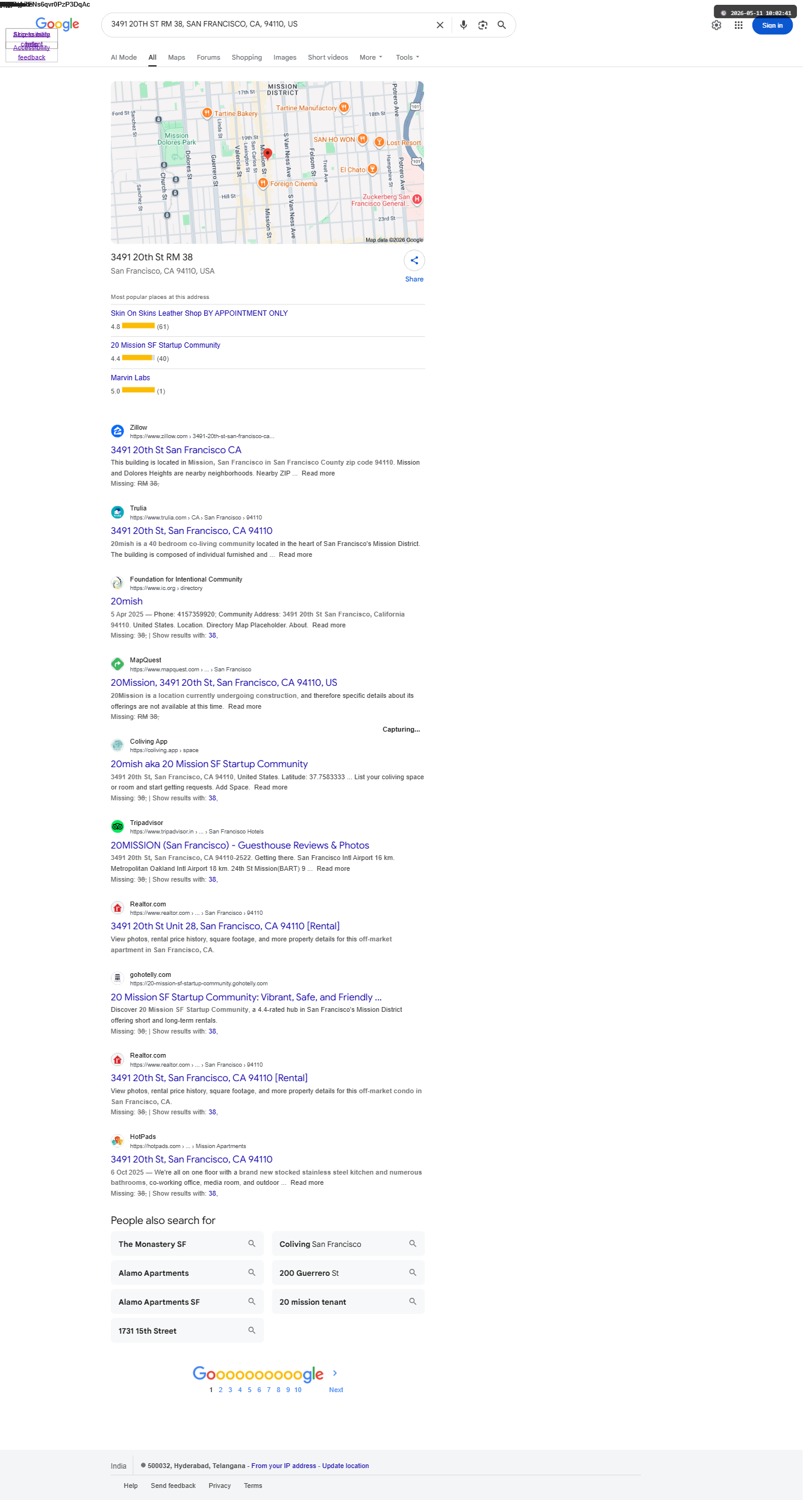Open the Privacy footer link
The width and height of the screenshot is (812, 1500).
220,1486
